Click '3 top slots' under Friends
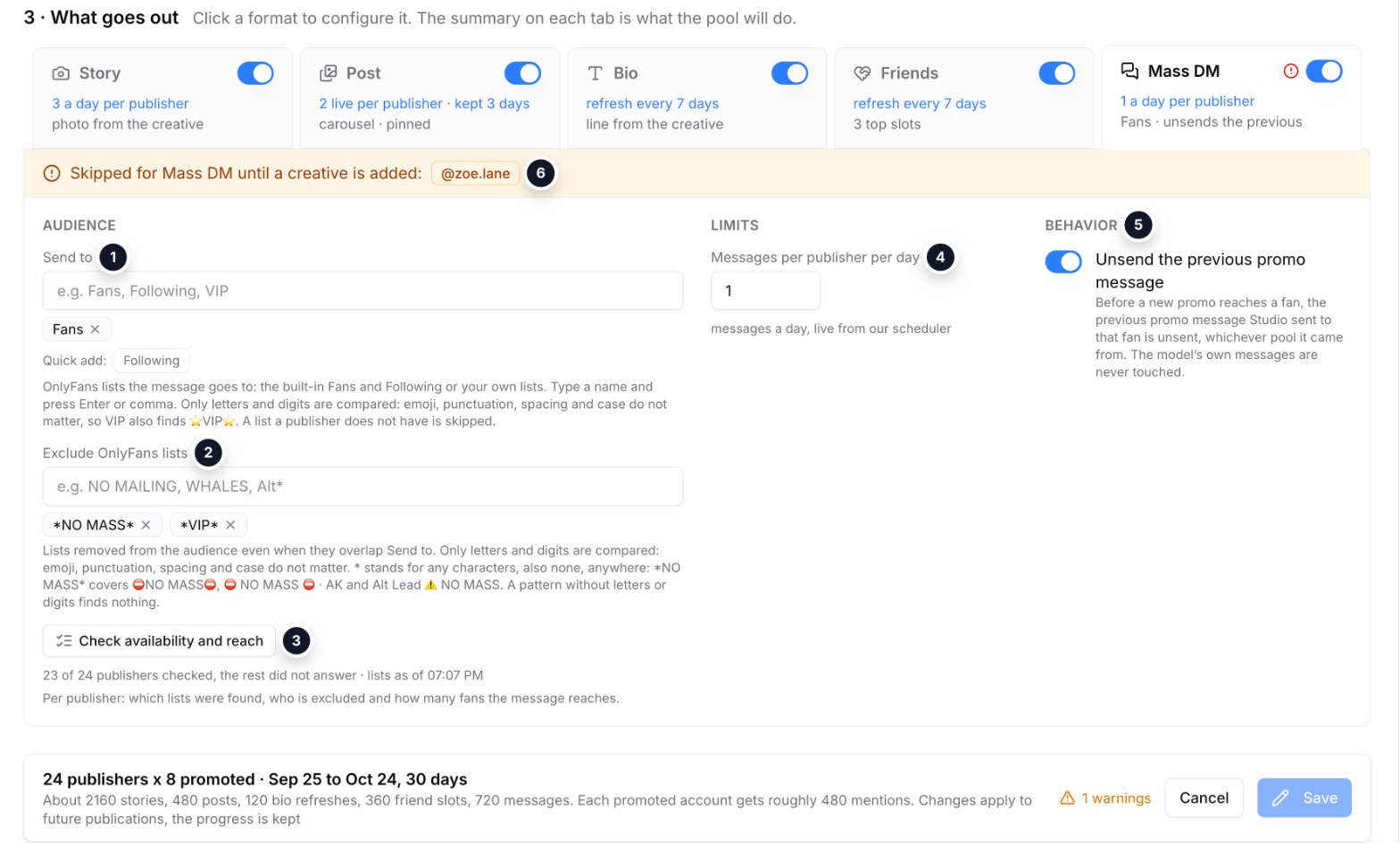 tap(887, 124)
